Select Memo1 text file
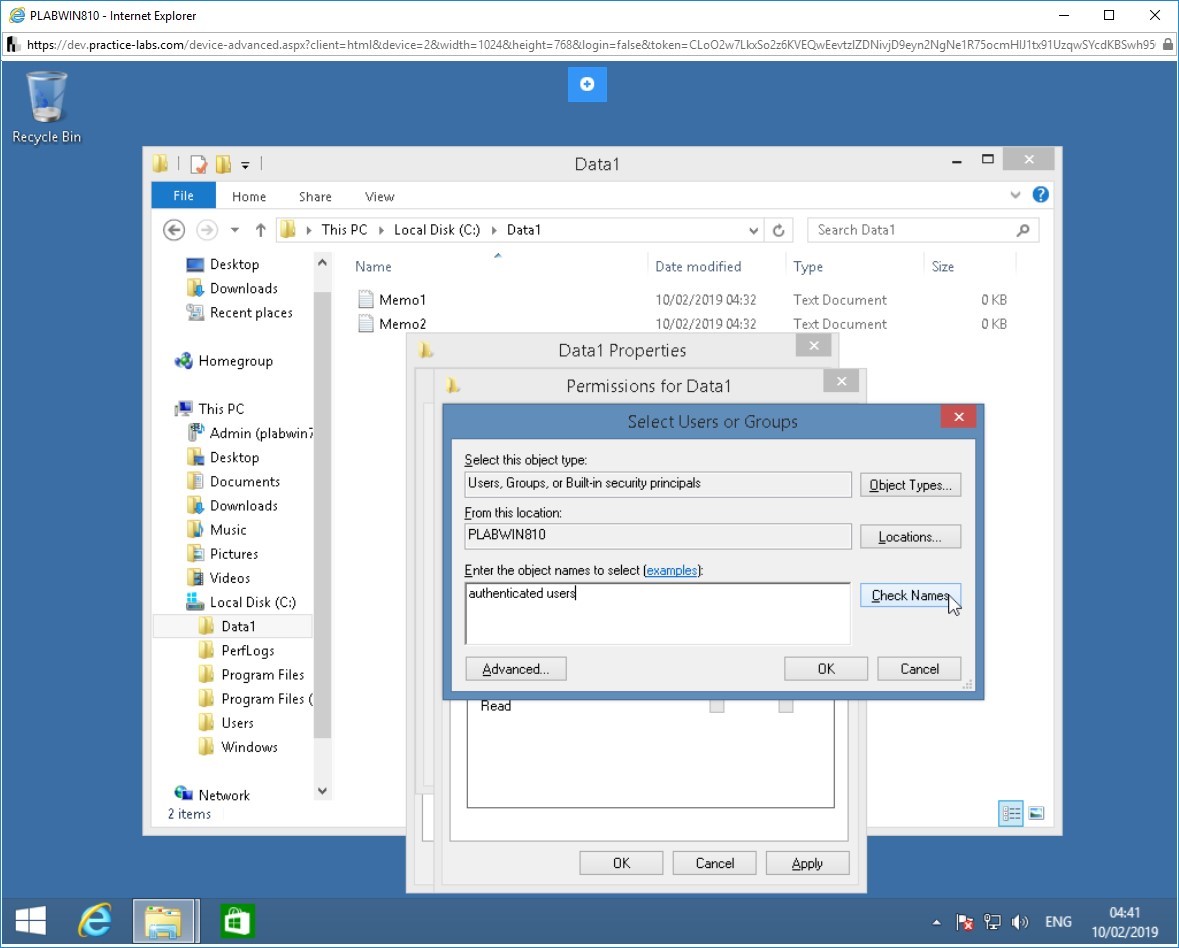The width and height of the screenshot is (1179, 948). (402, 300)
